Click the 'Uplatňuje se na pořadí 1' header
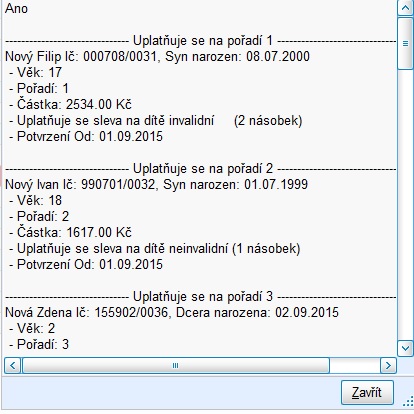The height and width of the screenshot is (414, 414). click(x=203, y=41)
